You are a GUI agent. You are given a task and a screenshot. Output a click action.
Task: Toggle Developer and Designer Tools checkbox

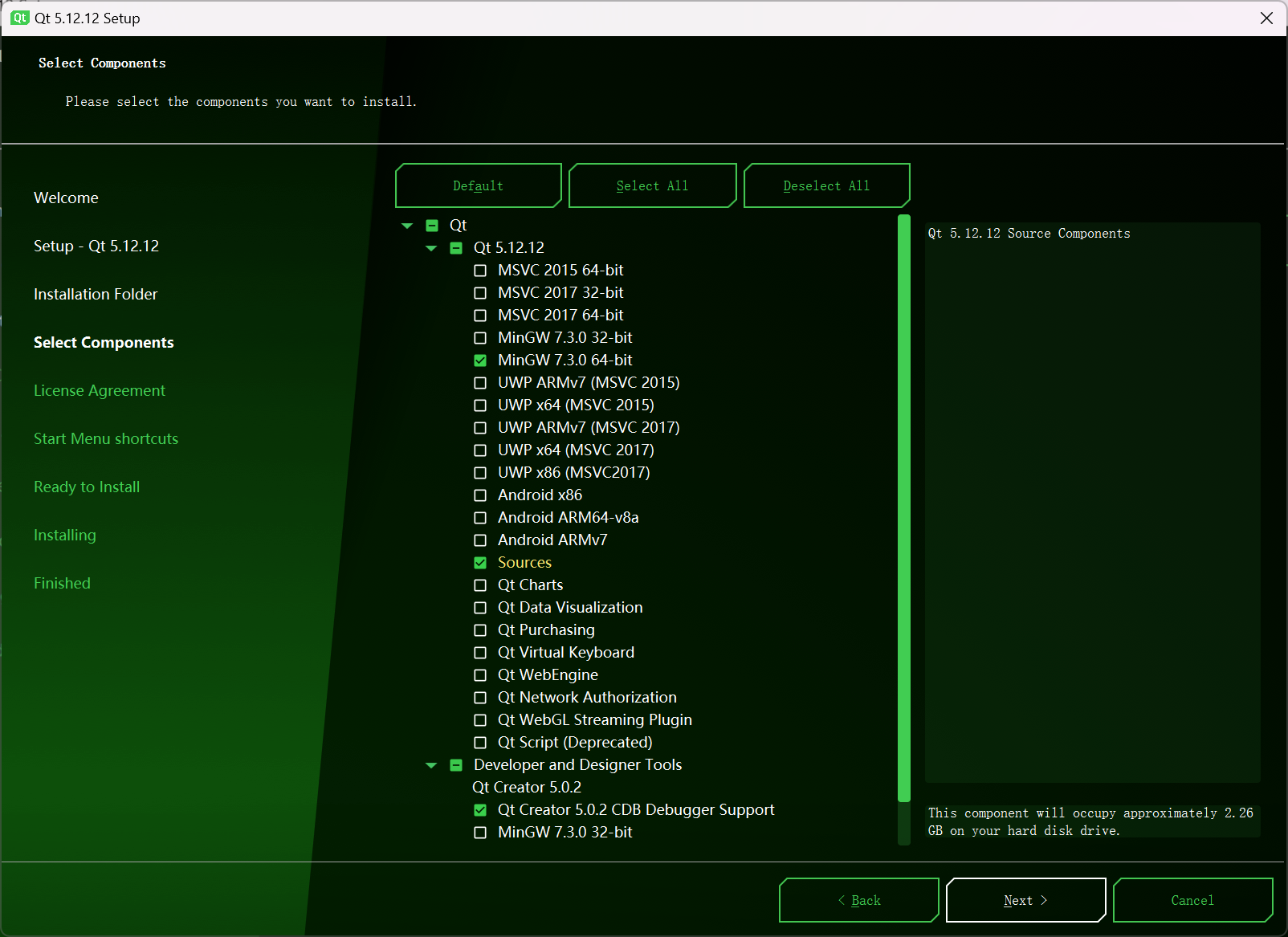pos(456,765)
